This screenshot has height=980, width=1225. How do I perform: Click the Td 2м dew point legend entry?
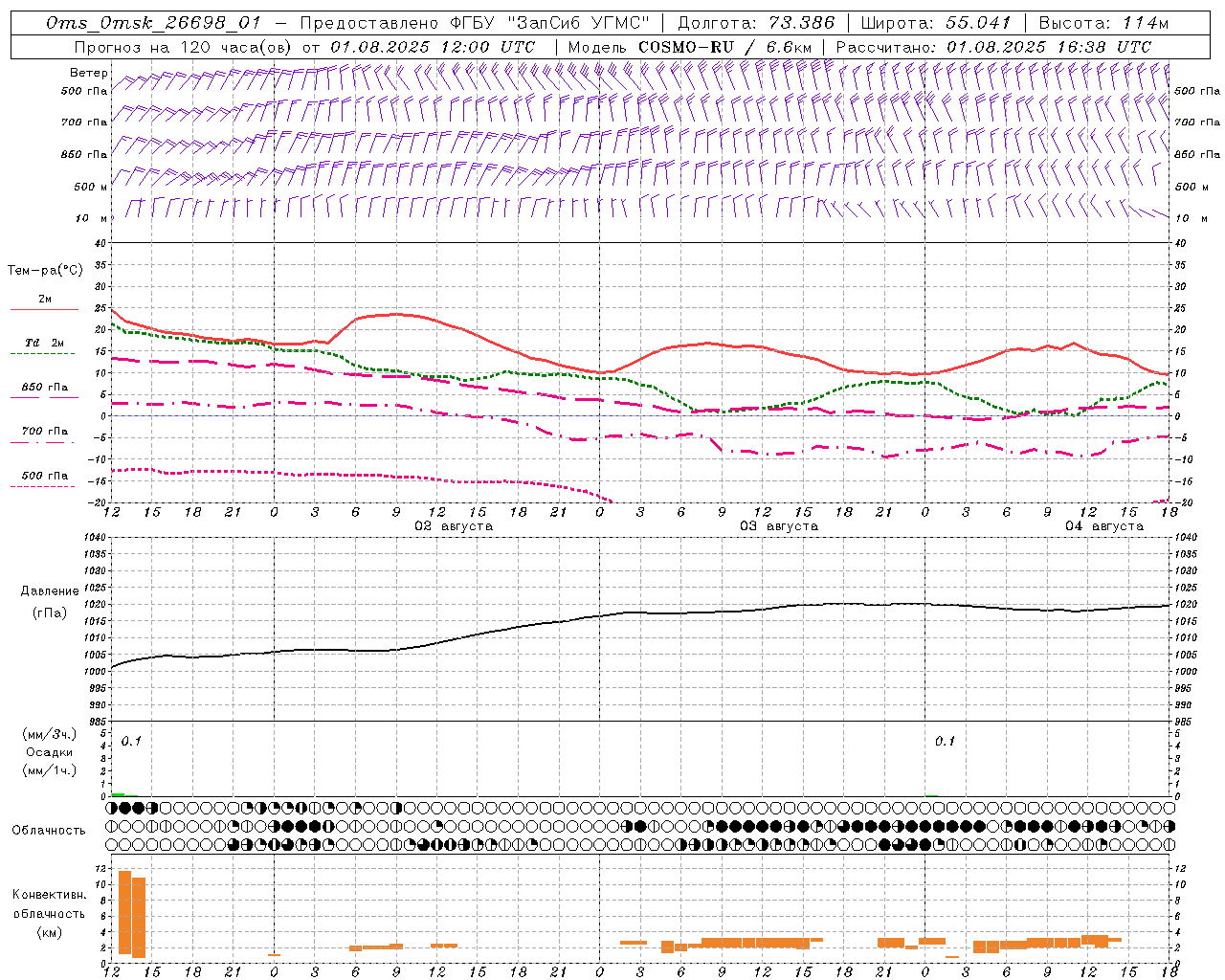click(44, 343)
